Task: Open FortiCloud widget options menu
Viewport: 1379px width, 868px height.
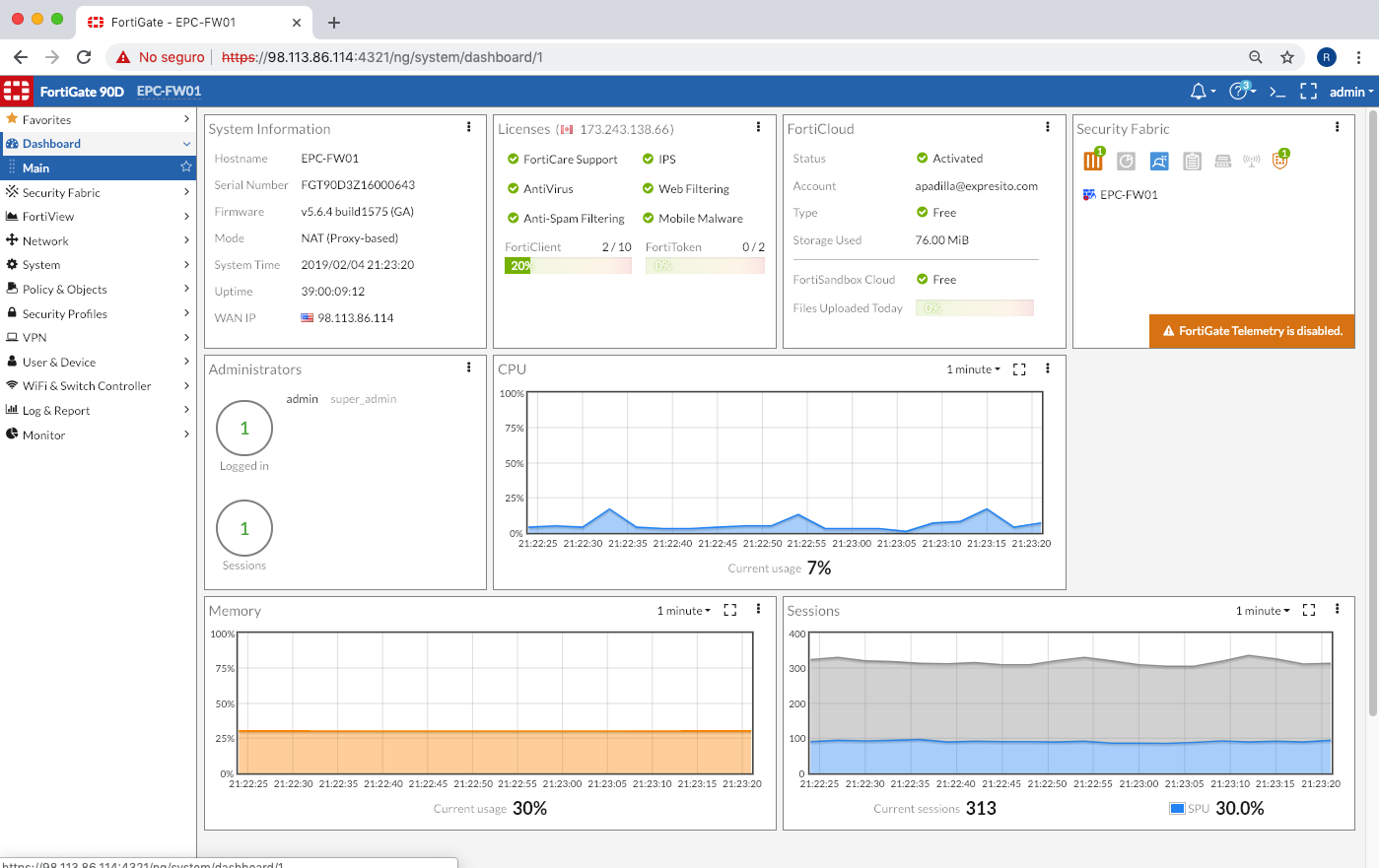Action: pos(1047,127)
